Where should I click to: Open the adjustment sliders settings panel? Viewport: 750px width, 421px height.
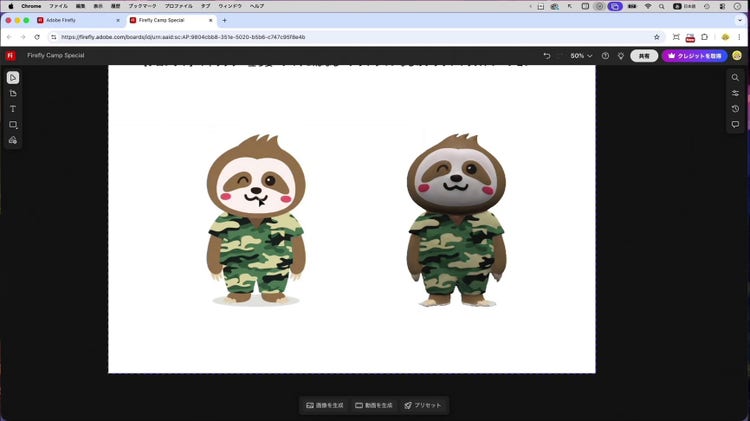coord(735,93)
